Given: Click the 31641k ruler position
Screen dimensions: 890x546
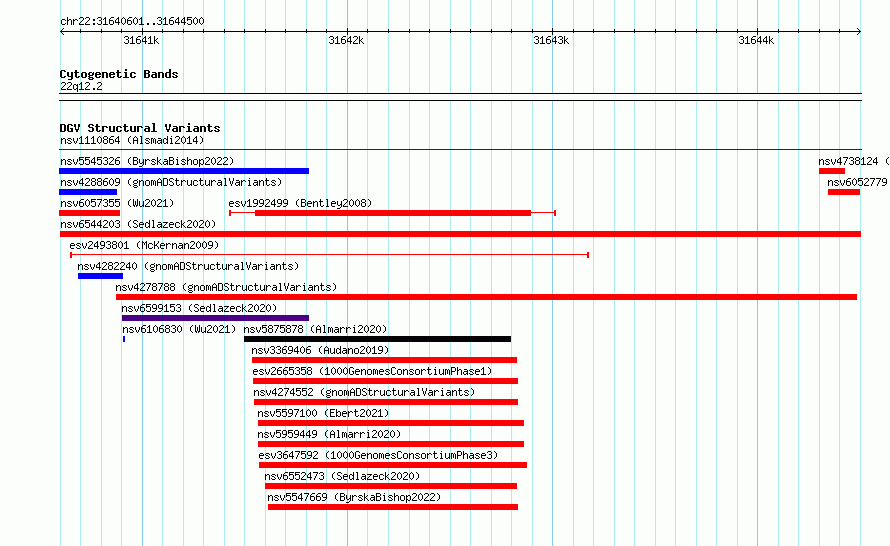Looking at the screenshot, I should 141,40.
